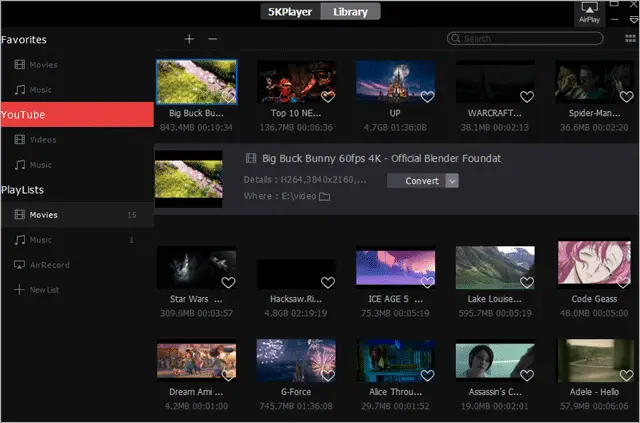Click the minus remove-media icon
Image resolution: width=640 pixels, height=423 pixels.
click(x=213, y=39)
